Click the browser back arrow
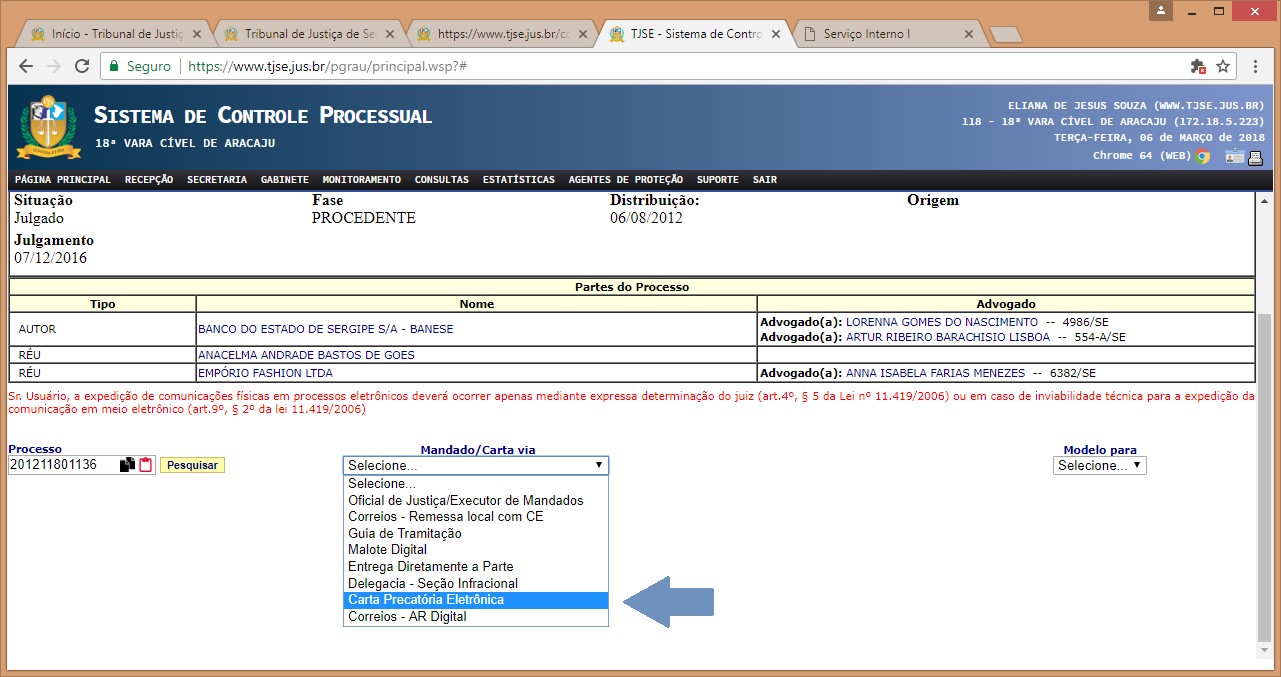The height and width of the screenshot is (677, 1281). pos(26,66)
